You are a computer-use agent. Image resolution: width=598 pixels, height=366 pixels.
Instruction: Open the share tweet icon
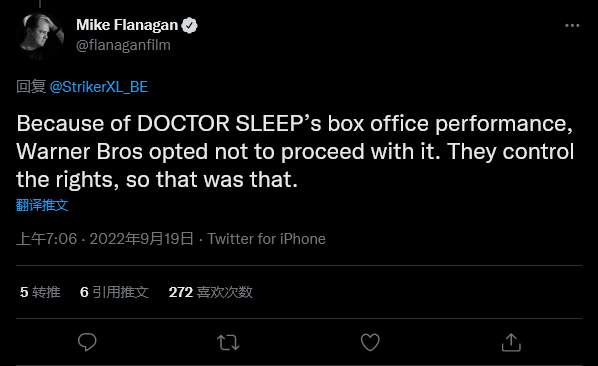point(511,342)
